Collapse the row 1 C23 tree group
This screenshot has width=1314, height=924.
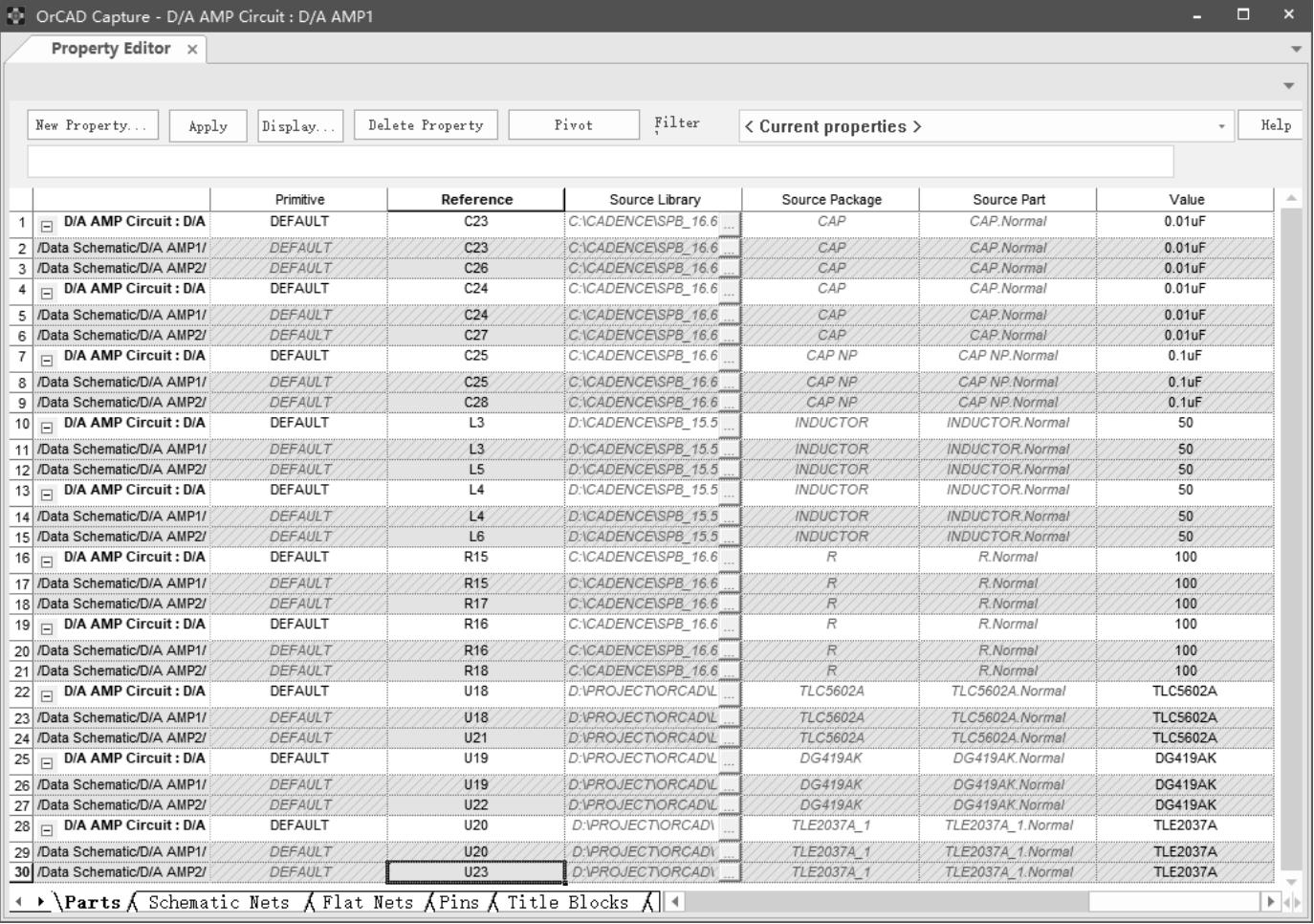(x=46, y=227)
